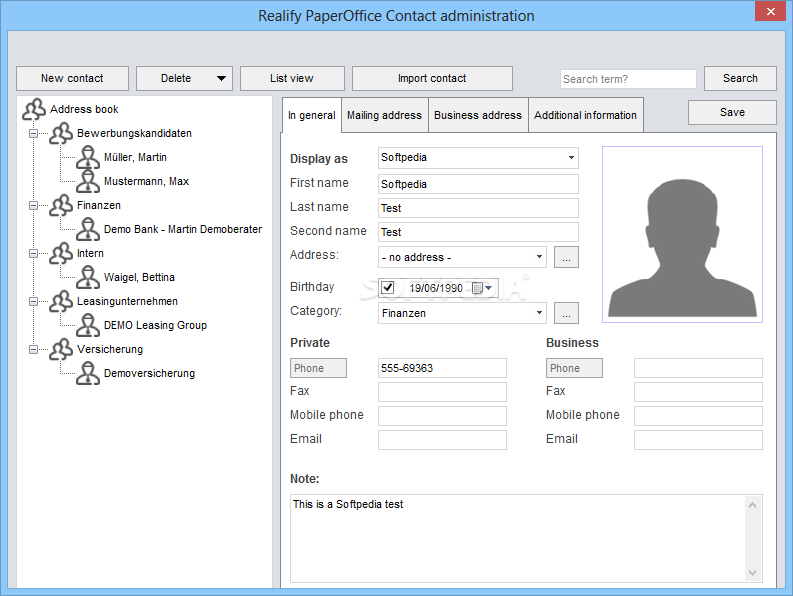The height and width of the screenshot is (596, 793).
Task: Select Demoversicherung contact
Action: [x=149, y=373]
